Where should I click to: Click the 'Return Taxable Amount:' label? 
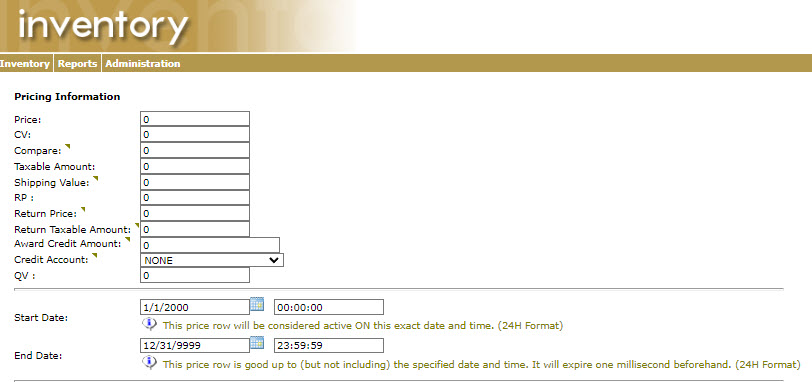point(73,229)
